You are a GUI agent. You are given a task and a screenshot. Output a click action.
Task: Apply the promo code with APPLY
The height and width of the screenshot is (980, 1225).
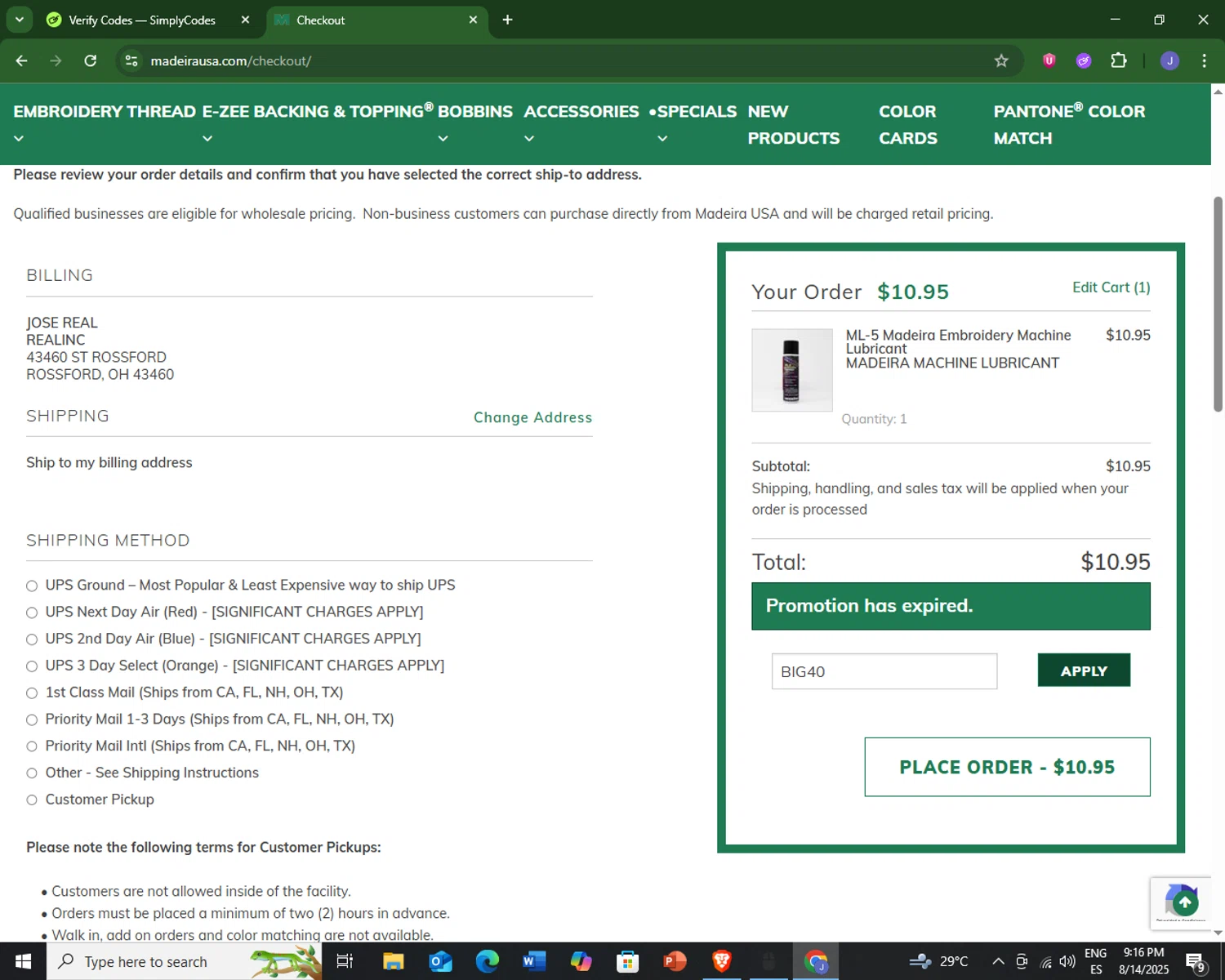tap(1084, 670)
